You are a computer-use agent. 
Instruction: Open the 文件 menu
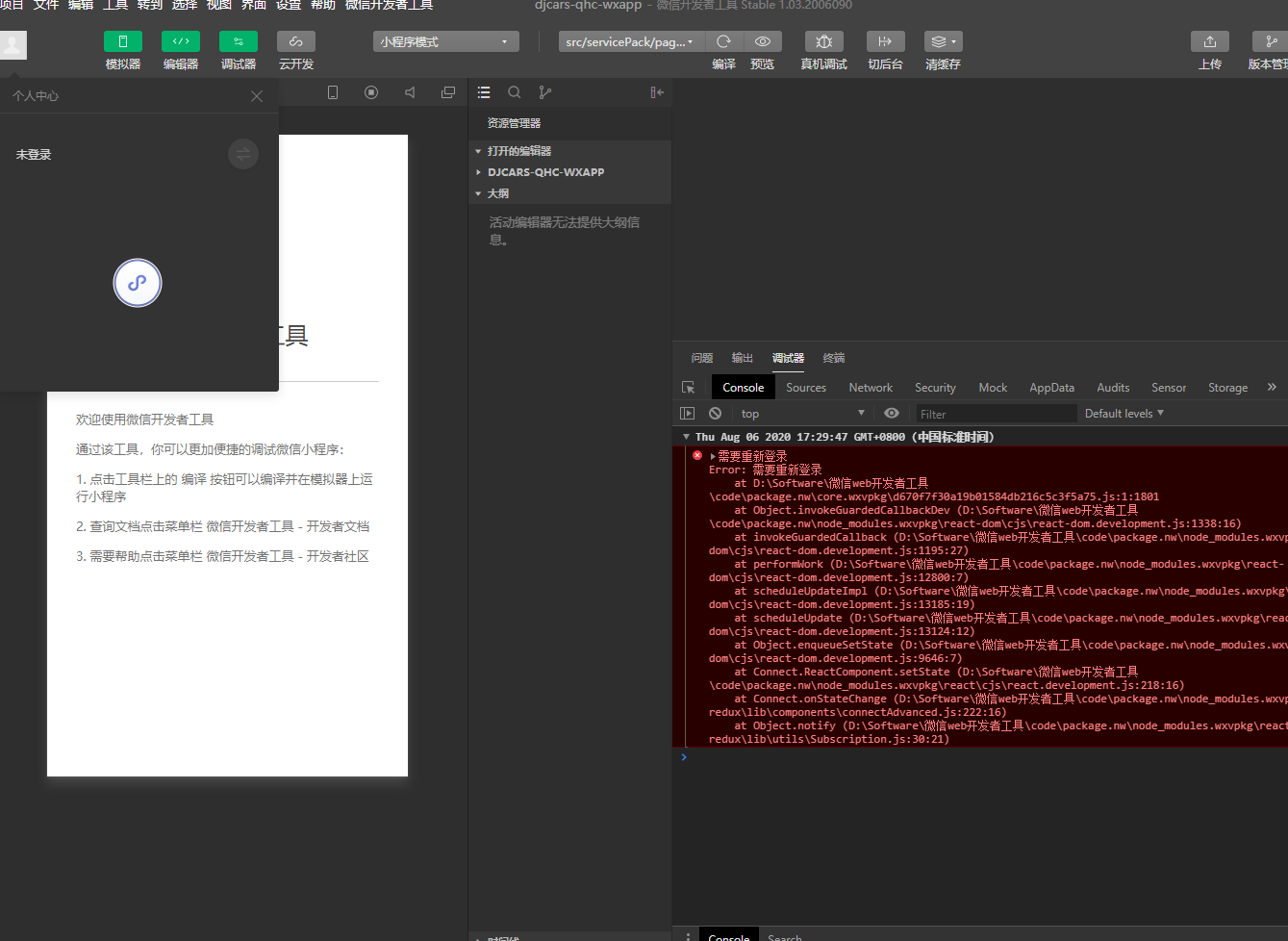pos(46,6)
